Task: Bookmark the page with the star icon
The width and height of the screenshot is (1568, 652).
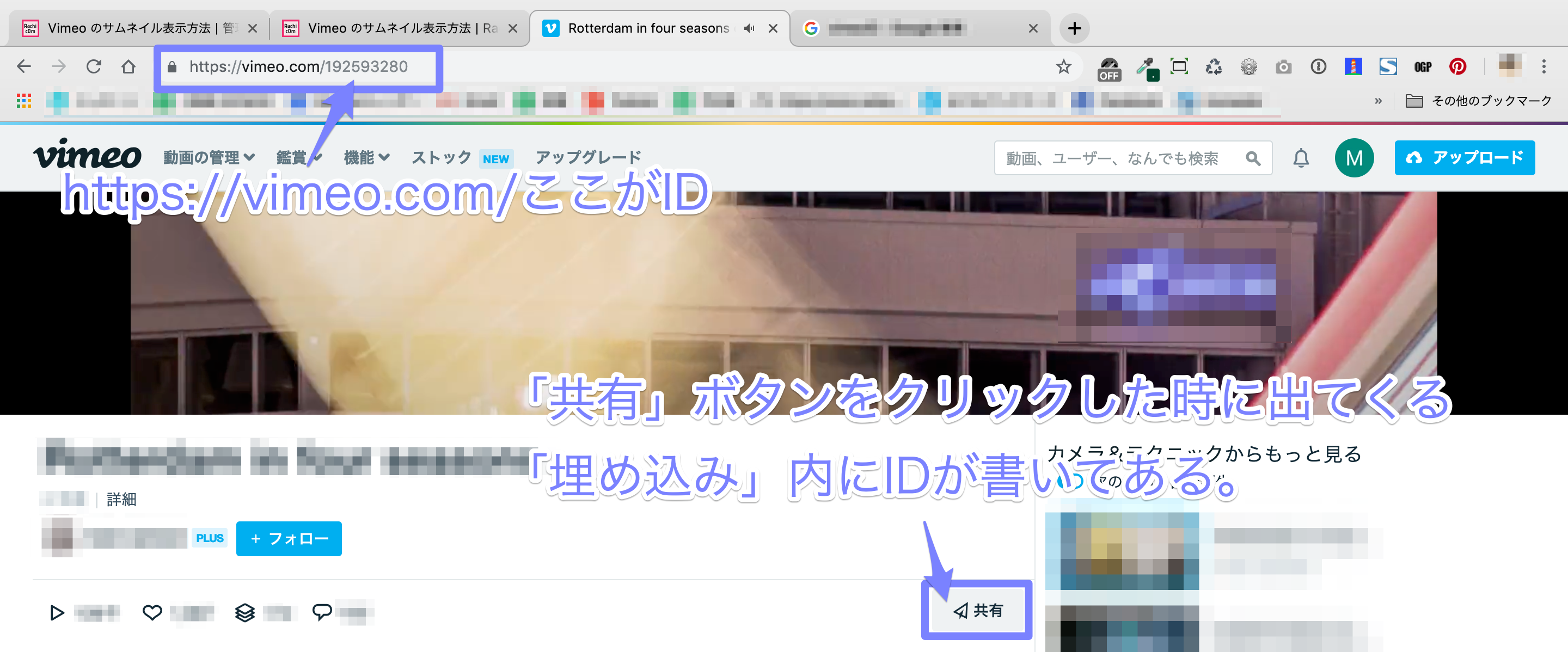Action: pos(1064,67)
